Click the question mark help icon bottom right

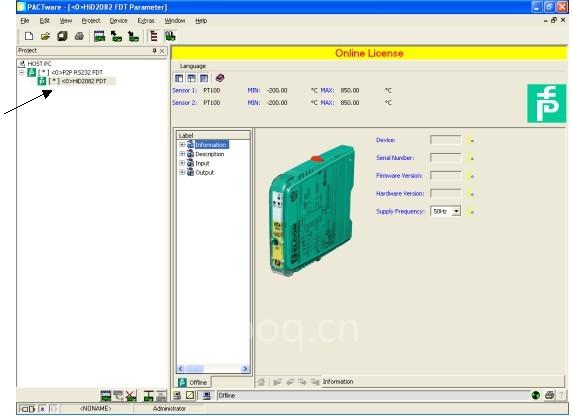(x=561, y=395)
